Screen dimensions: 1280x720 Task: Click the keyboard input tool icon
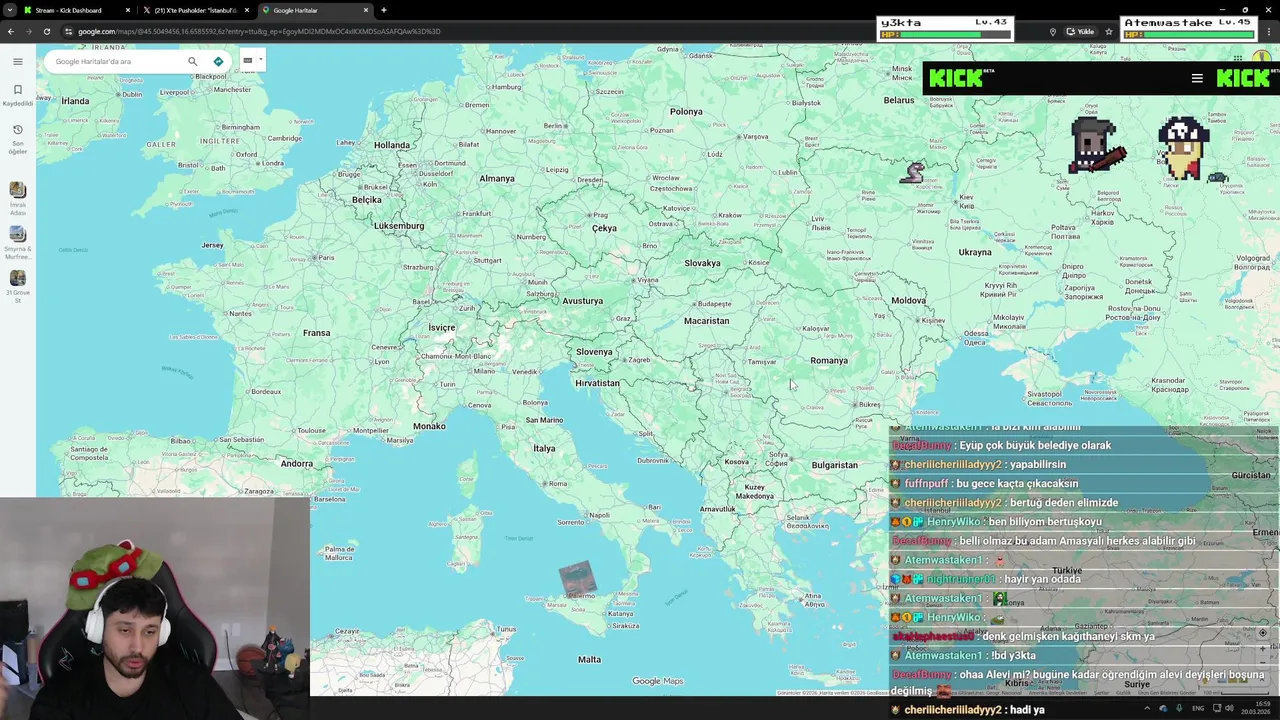point(248,60)
